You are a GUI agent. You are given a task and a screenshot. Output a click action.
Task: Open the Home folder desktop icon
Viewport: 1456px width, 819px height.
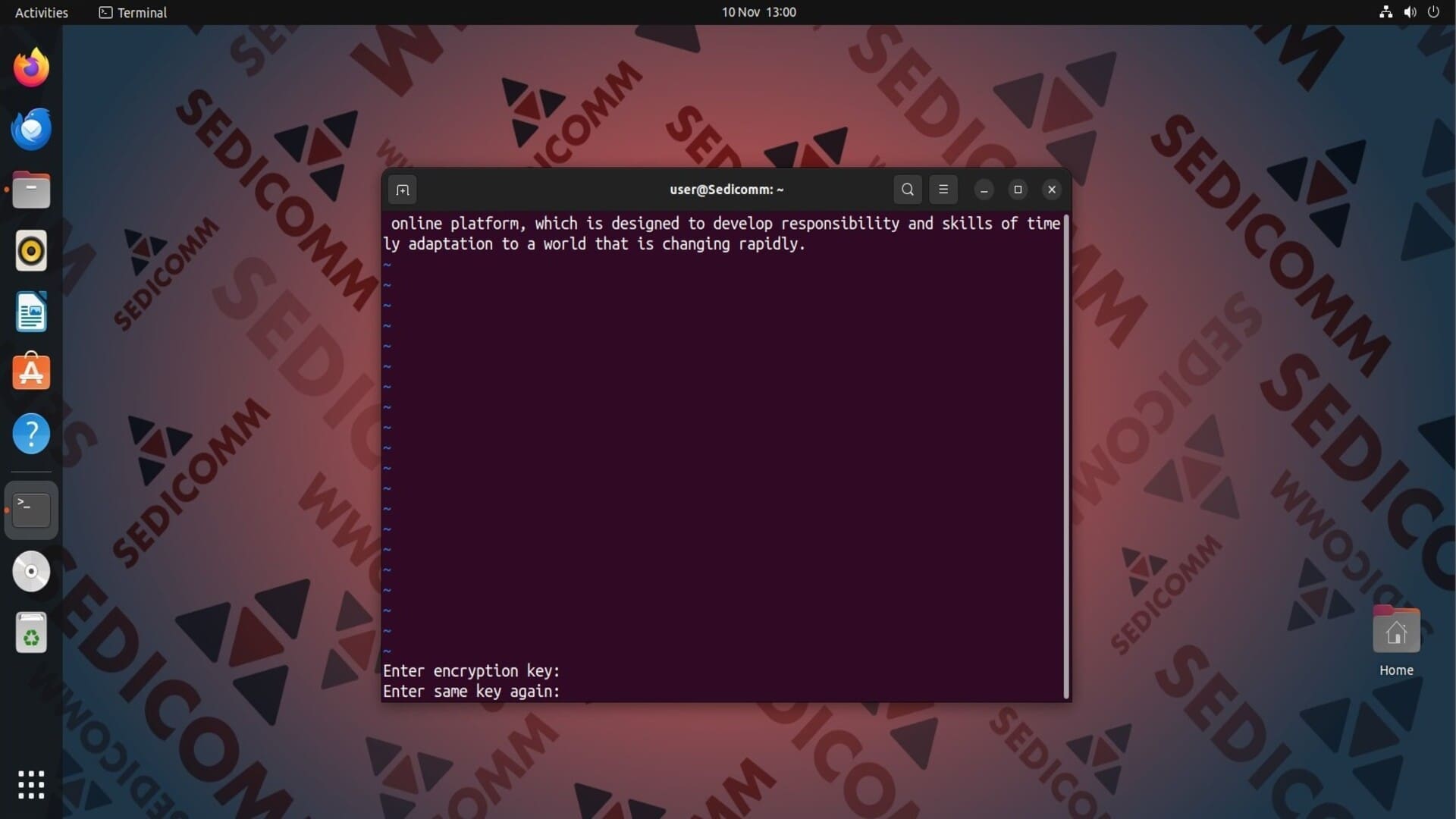pyautogui.click(x=1396, y=641)
